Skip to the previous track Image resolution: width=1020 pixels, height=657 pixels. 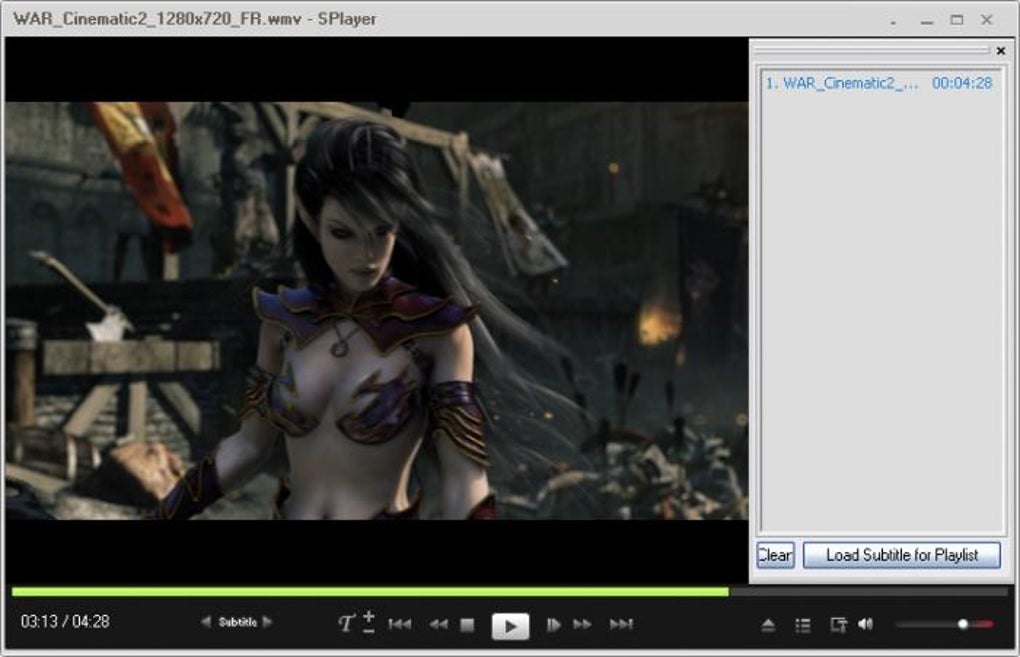click(399, 624)
